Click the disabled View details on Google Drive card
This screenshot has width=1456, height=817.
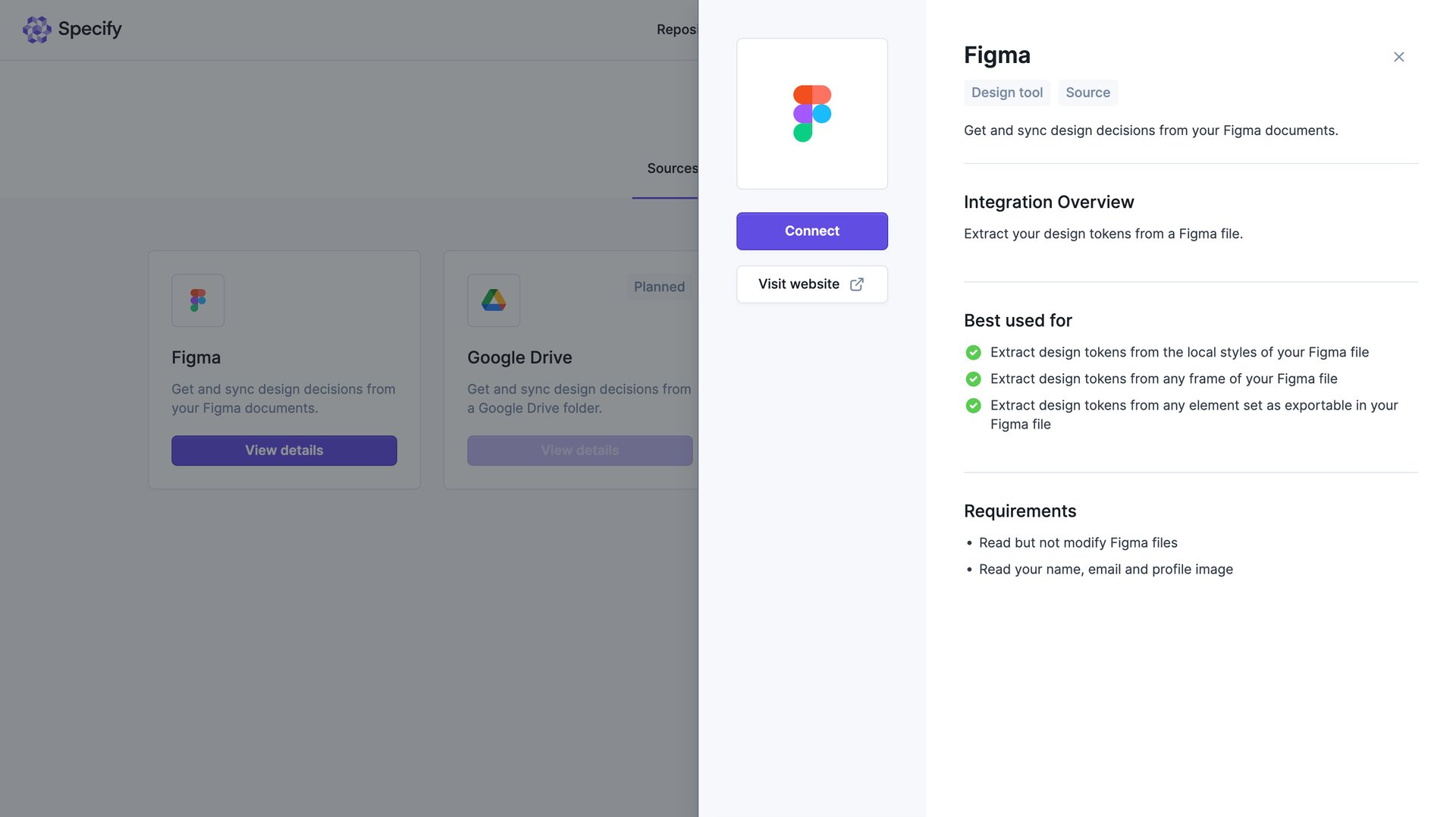[579, 450]
